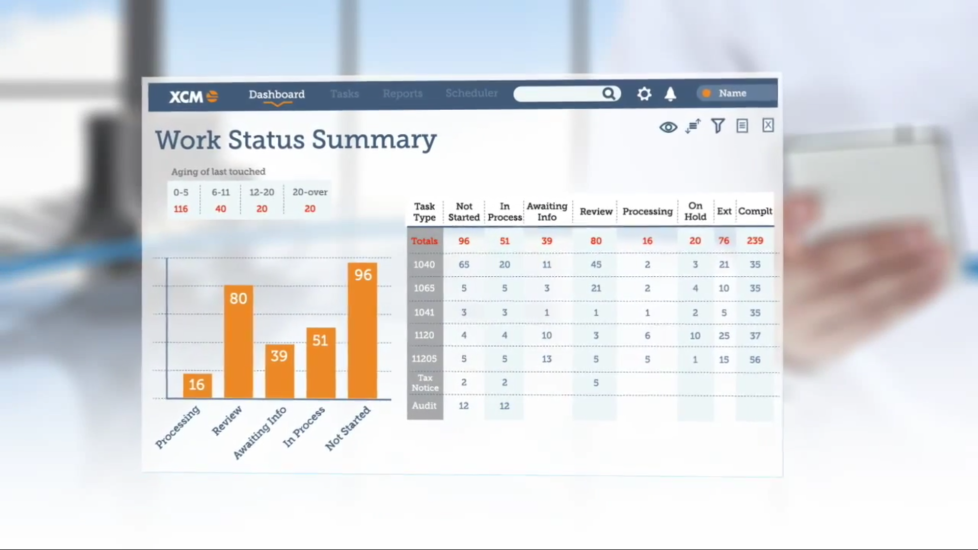The height and width of the screenshot is (550, 978).
Task: Open the Tasks tab
Action: pos(344,94)
